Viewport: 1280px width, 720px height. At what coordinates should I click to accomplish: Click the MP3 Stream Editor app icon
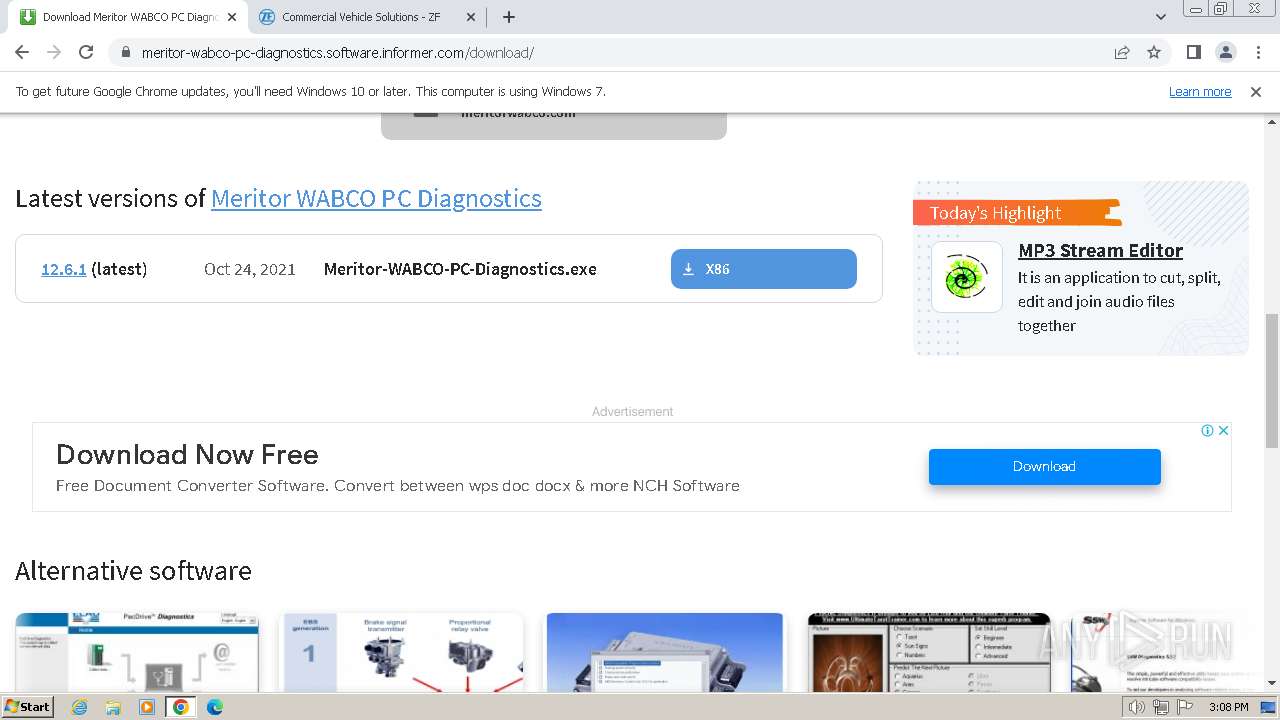(966, 277)
